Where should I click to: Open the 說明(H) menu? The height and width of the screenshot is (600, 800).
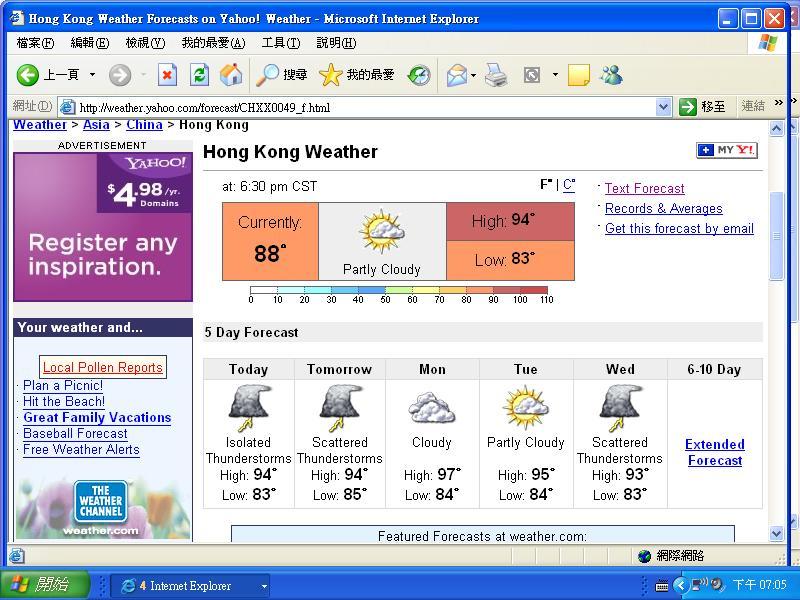click(x=336, y=43)
